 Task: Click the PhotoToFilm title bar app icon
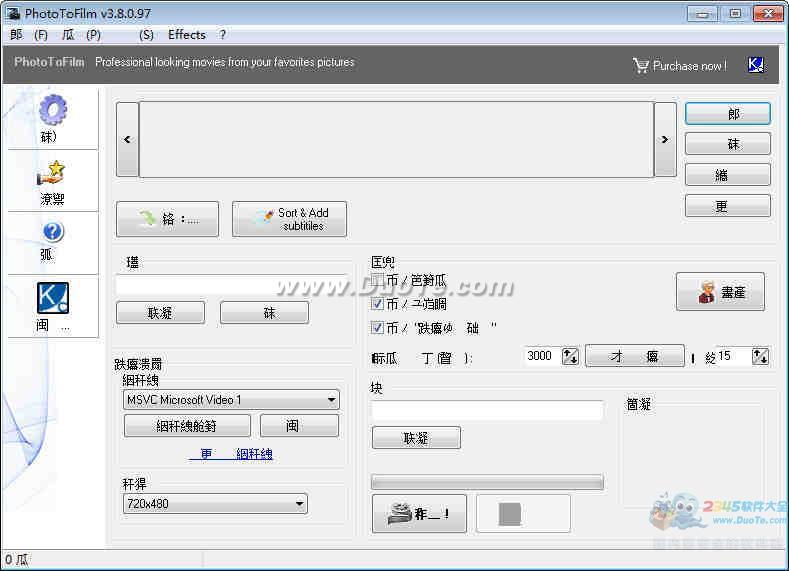[13, 13]
